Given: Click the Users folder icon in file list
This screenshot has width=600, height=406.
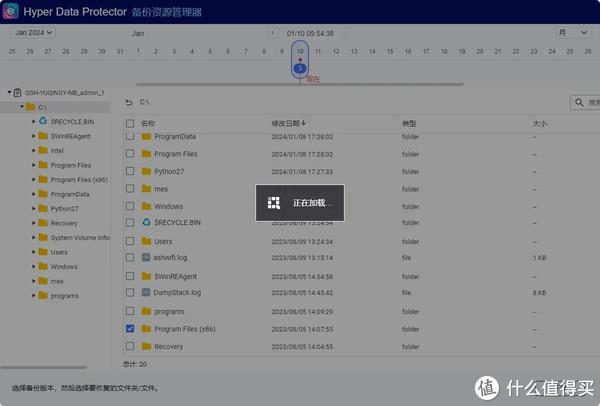Looking at the screenshot, I should pos(146,241).
